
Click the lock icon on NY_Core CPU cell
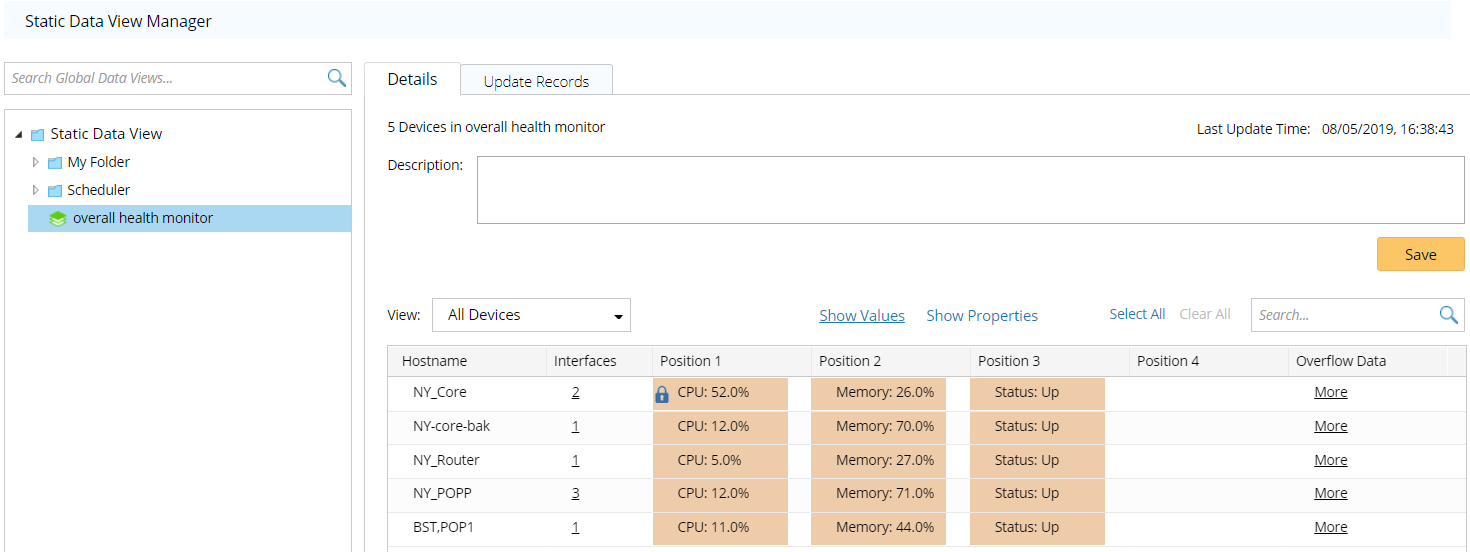(x=661, y=394)
